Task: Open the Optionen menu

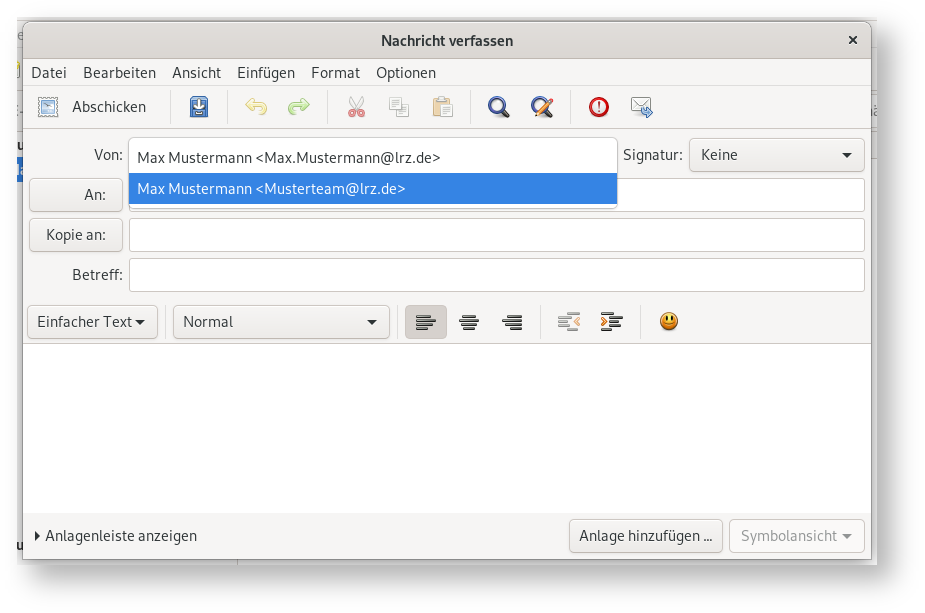Action: tap(406, 73)
